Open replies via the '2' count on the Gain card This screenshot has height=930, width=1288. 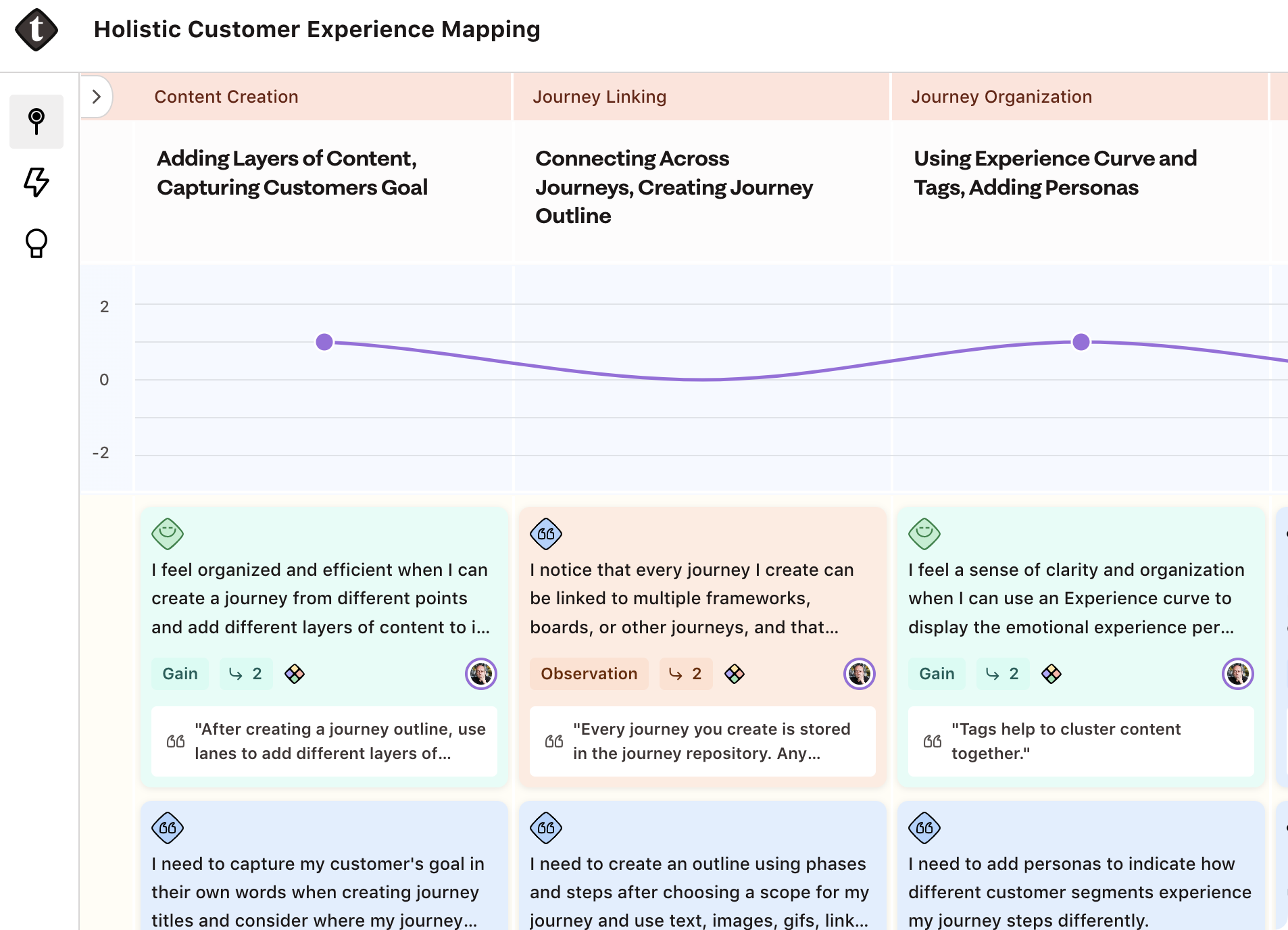coord(246,674)
